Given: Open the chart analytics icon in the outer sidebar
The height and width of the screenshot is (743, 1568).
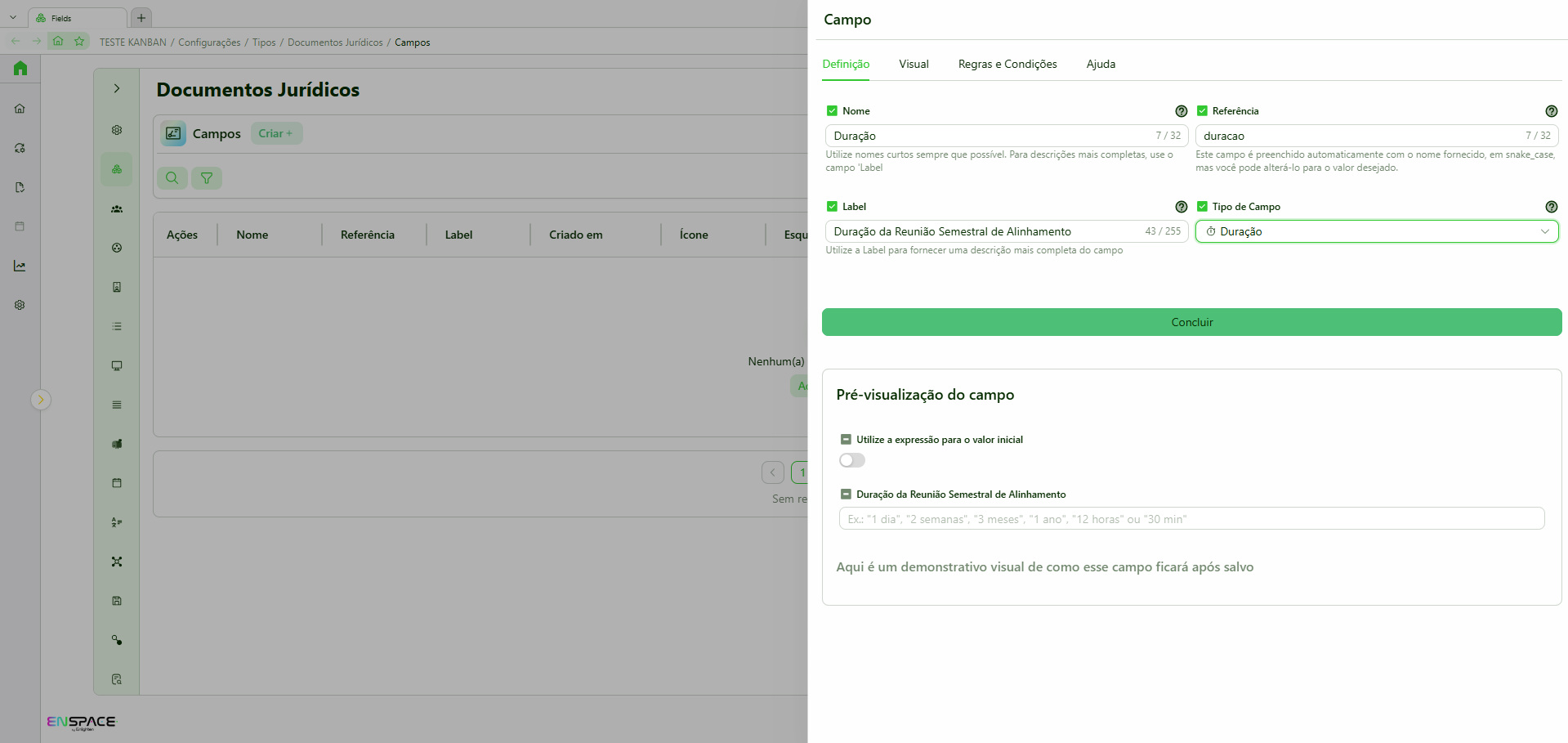Looking at the screenshot, I should (20, 266).
